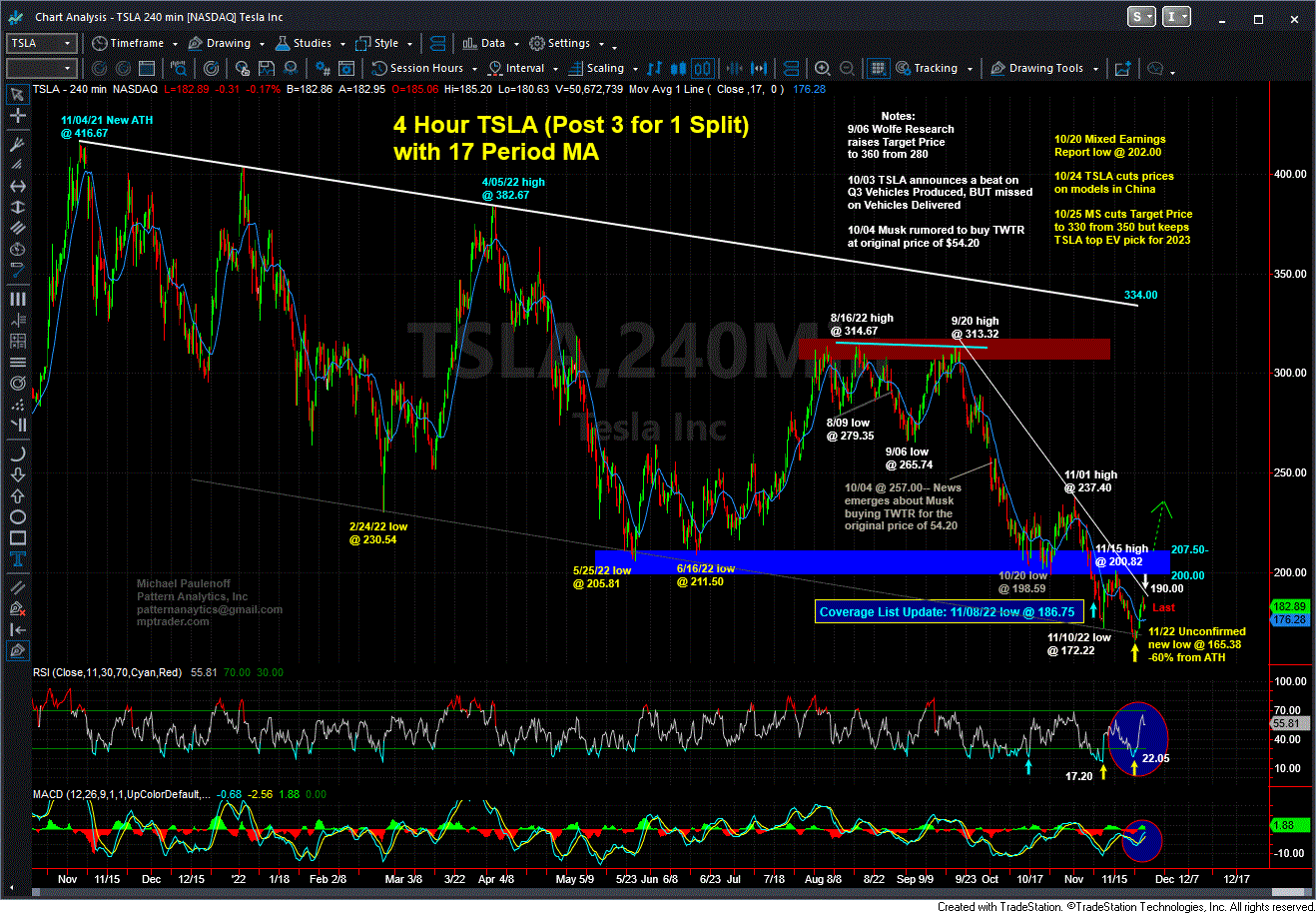Switch chart to filled candlestick style

[x=678, y=68]
